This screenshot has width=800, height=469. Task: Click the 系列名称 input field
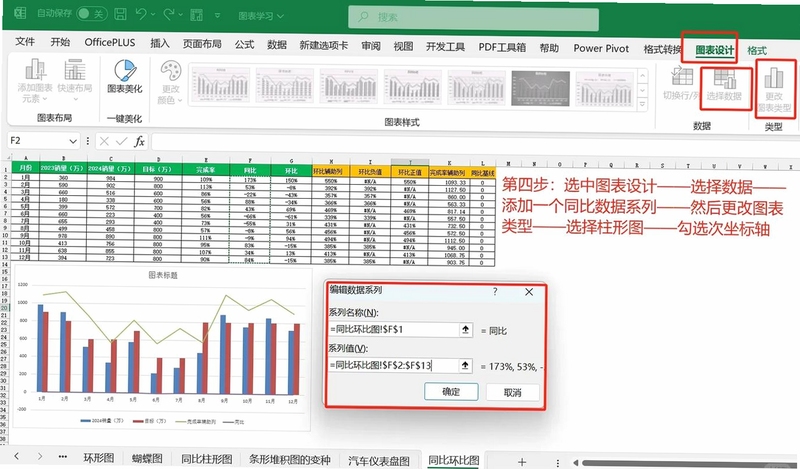(x=393, y=330)
